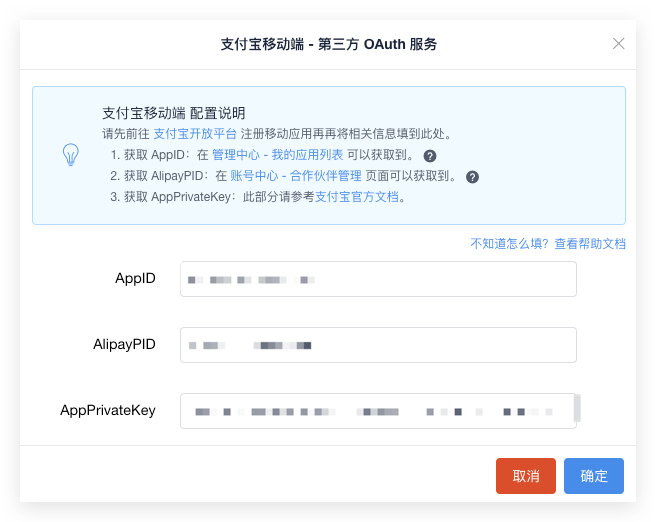Screen dimensions: 656x522
Task: Close the OAuth dialog with X
Action: 618,44
